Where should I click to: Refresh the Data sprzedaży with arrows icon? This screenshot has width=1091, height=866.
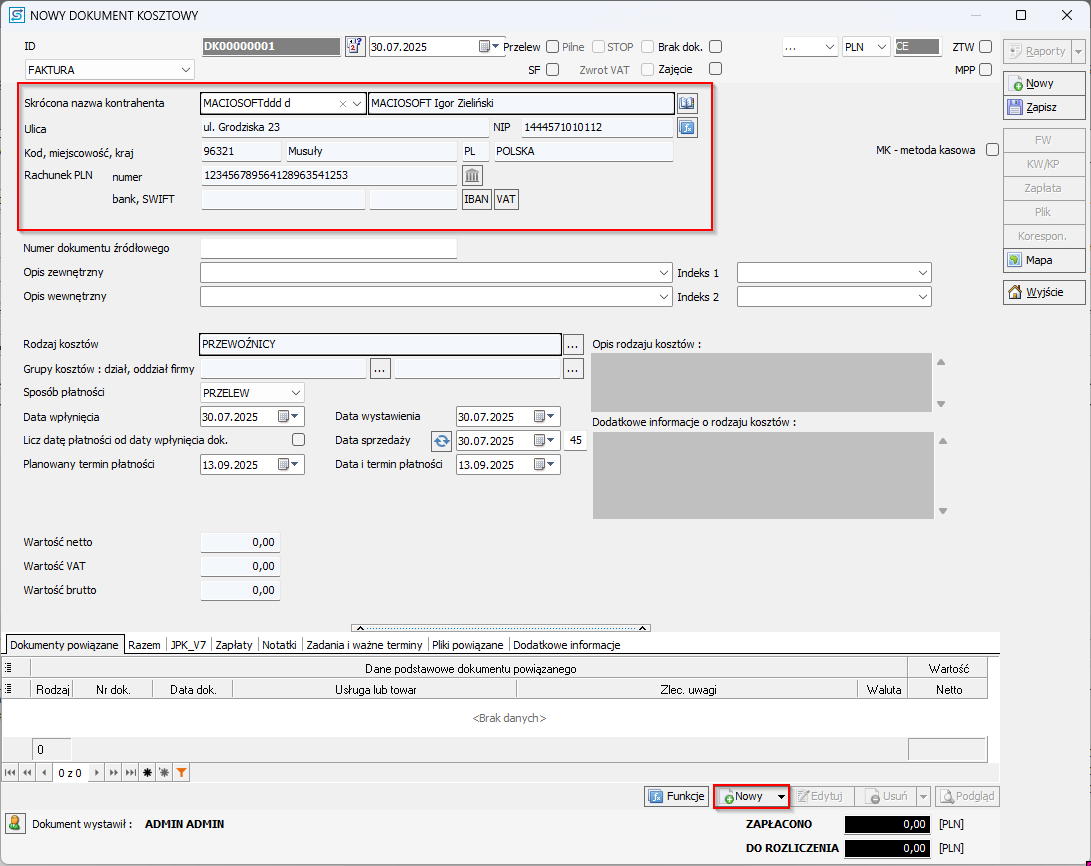click(441, 441)
